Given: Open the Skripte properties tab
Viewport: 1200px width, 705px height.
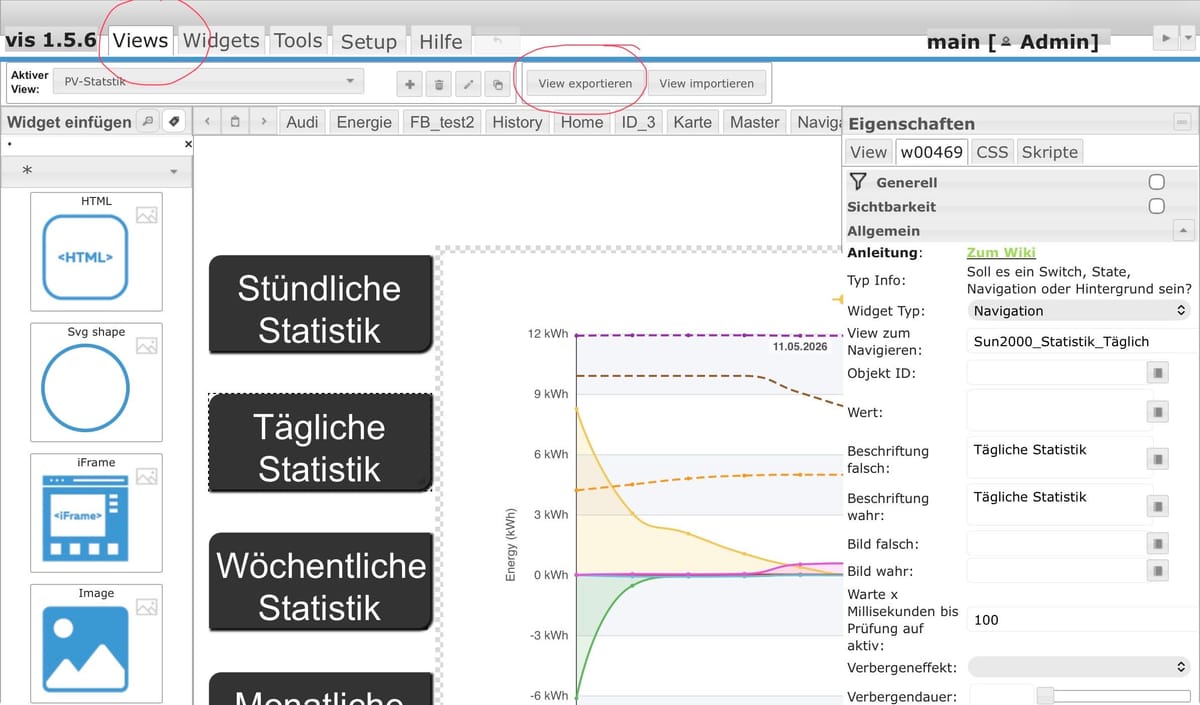Looking at the screenshot, I should pyautogui.click(x=1050, y=152).
